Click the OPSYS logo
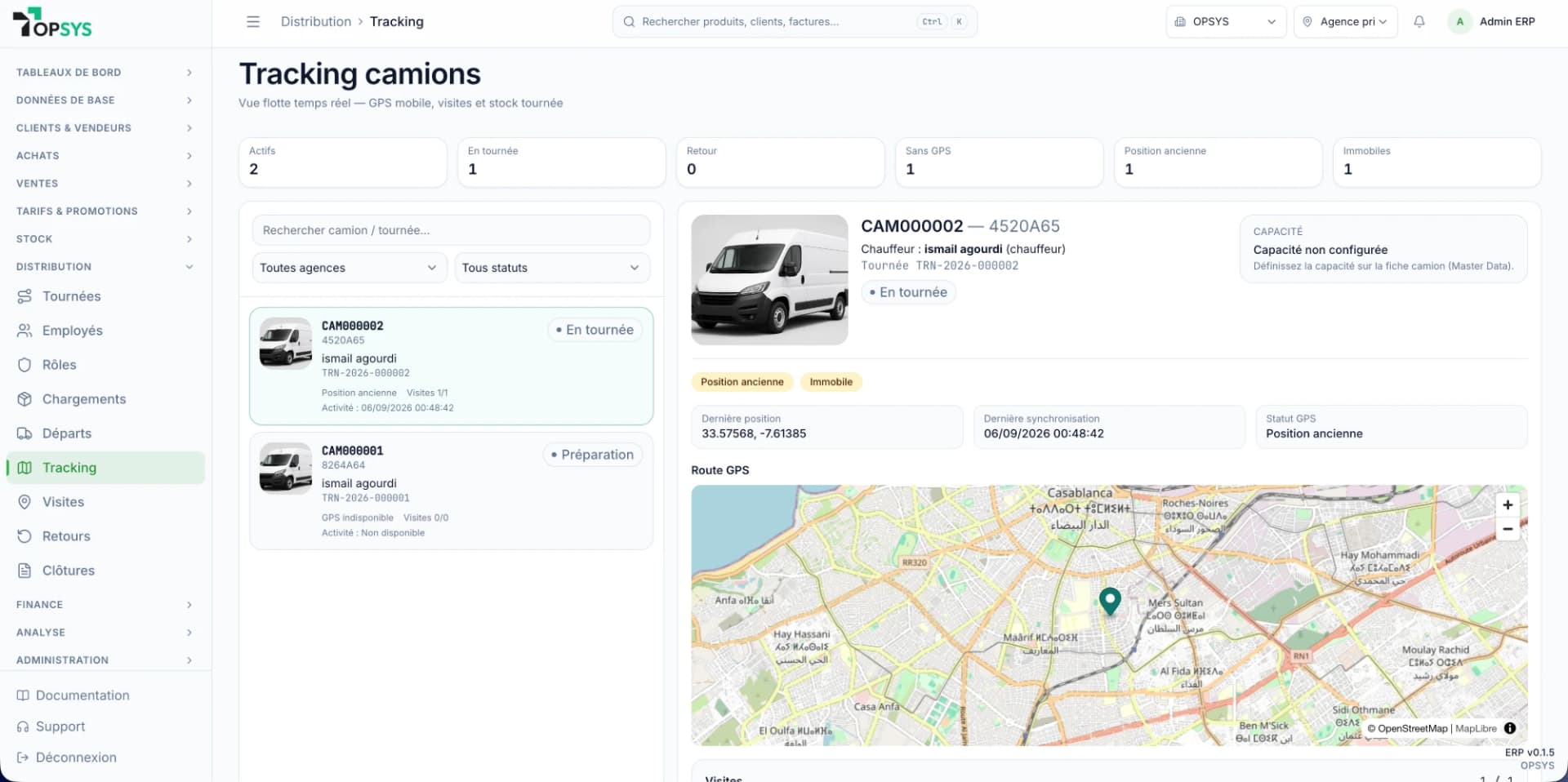This screenshot has height=782, width=1568. (x=52, y=23)
